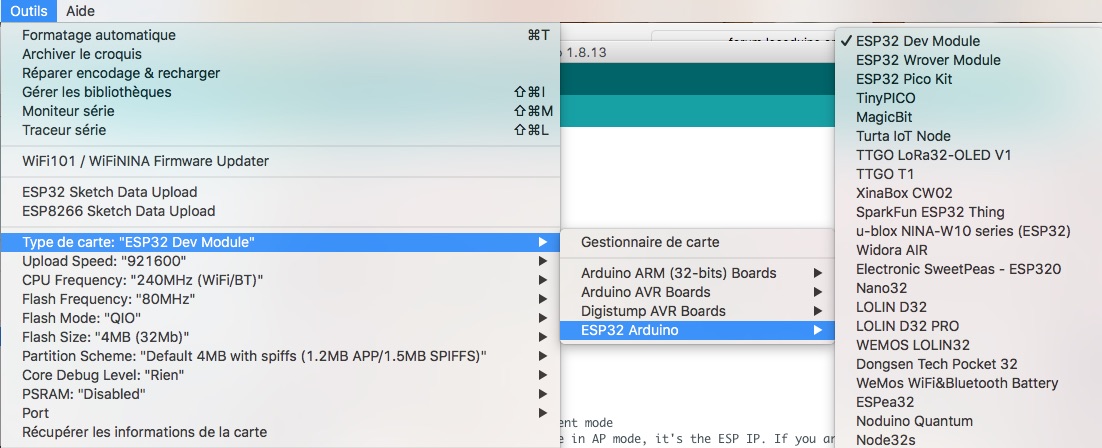This screenshot has width=1102, height=448.
Task: Select TTGO T1 board
Action: point(968,174)
